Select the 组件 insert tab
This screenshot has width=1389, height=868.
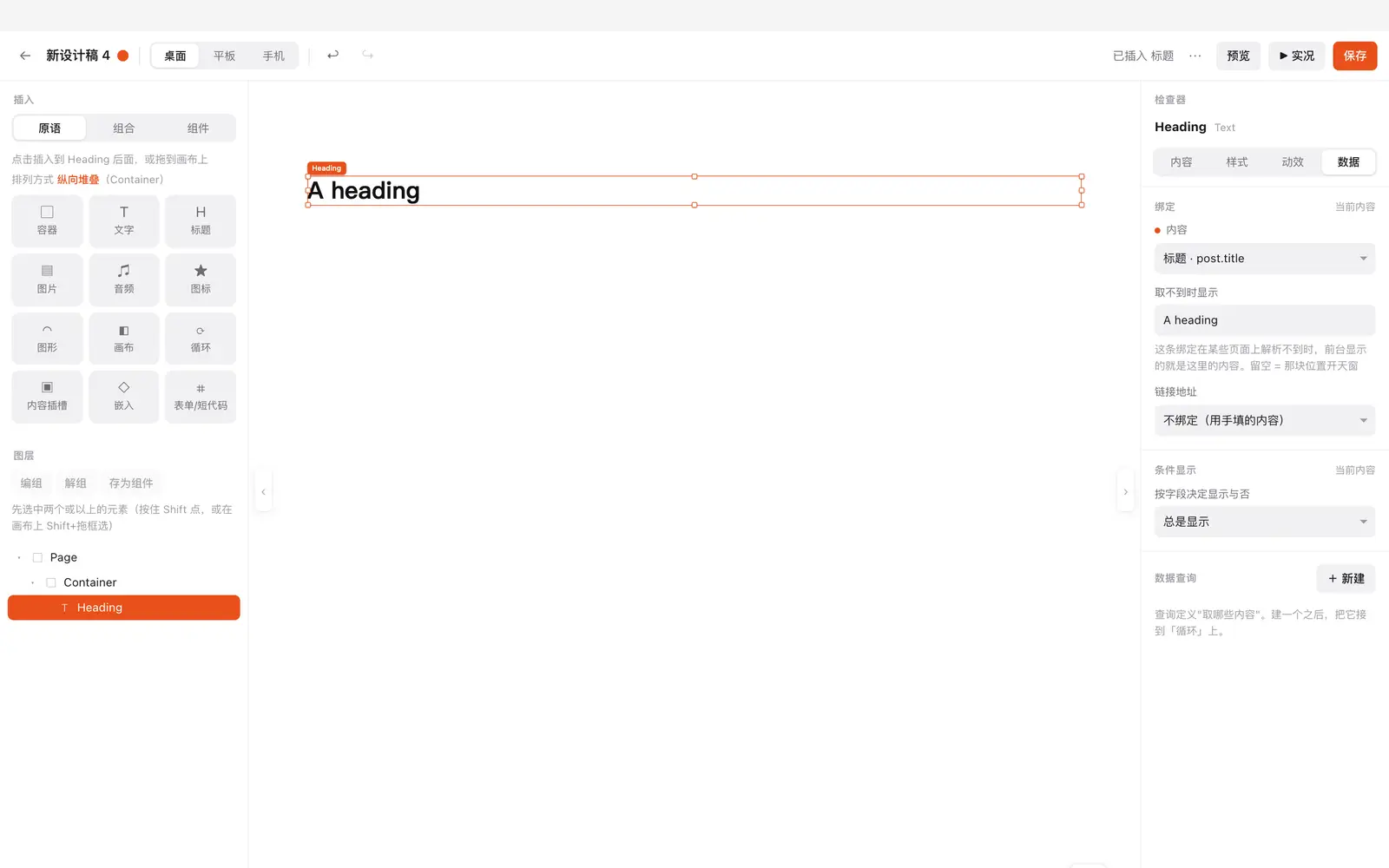[198, 128]
